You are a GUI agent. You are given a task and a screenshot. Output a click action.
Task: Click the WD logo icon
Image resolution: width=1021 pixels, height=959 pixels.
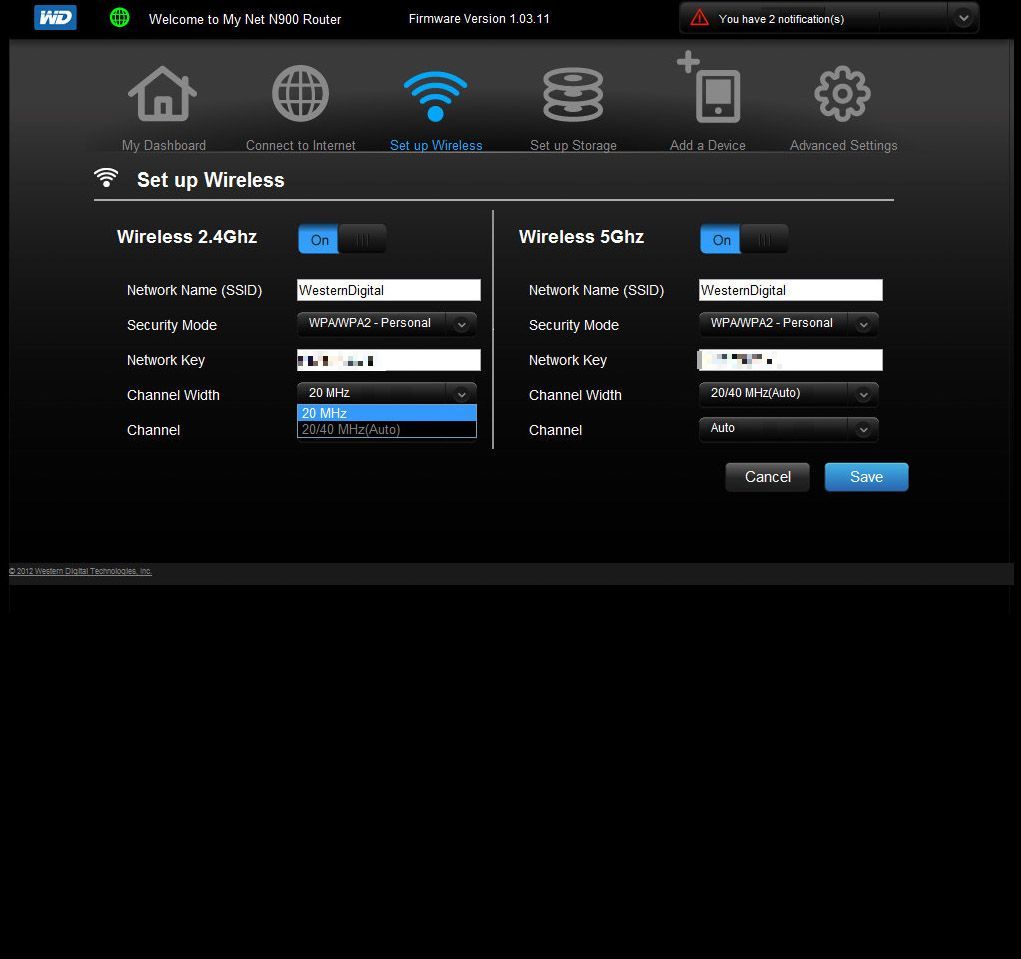[x=55, y=18]
